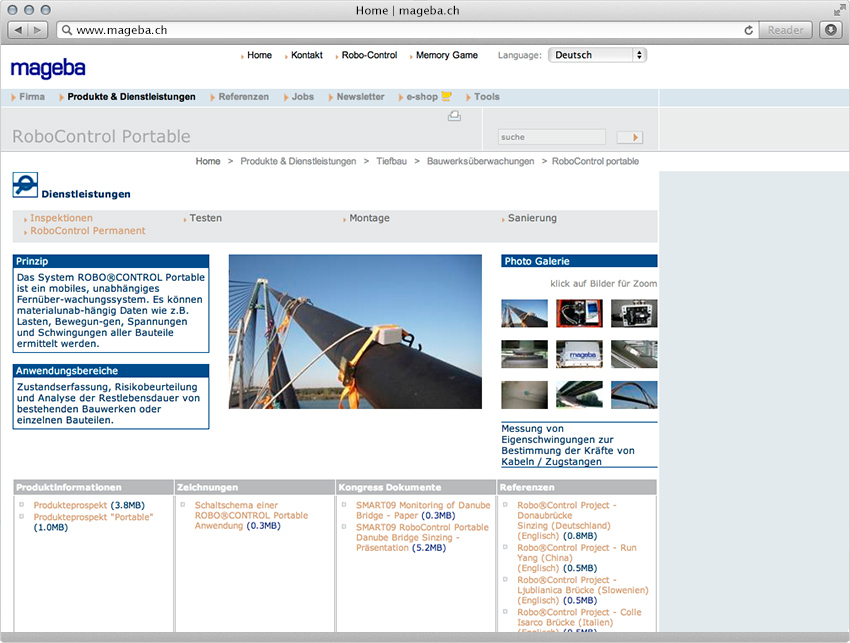The image size is (850, 643).
Task: Click the Anwendungsbereiche box heading
Action: (x=111, y=371)
